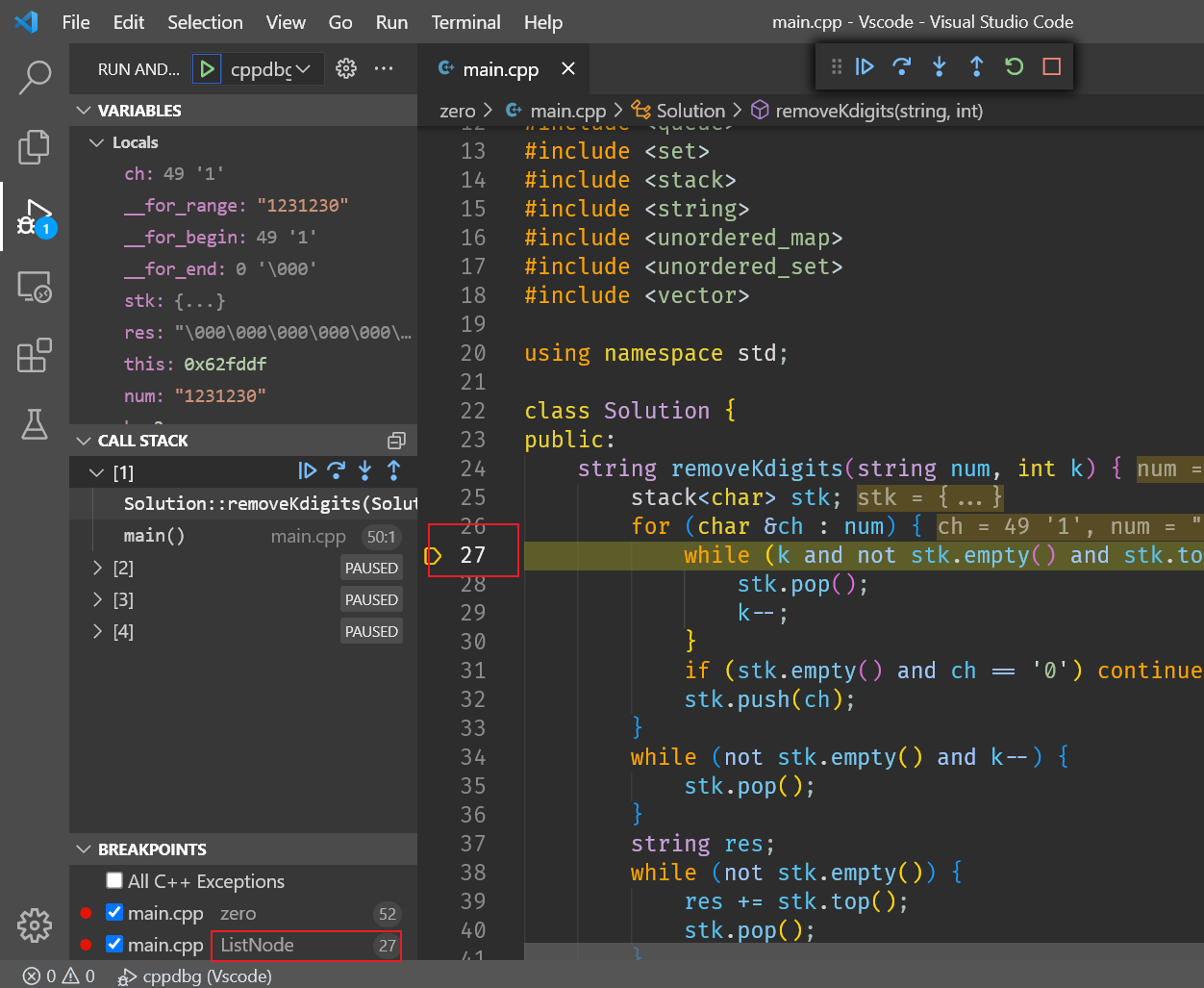Select the Step Into debug icon
This screenshot has width=1204, height=988.
click(x=938, y=66)
